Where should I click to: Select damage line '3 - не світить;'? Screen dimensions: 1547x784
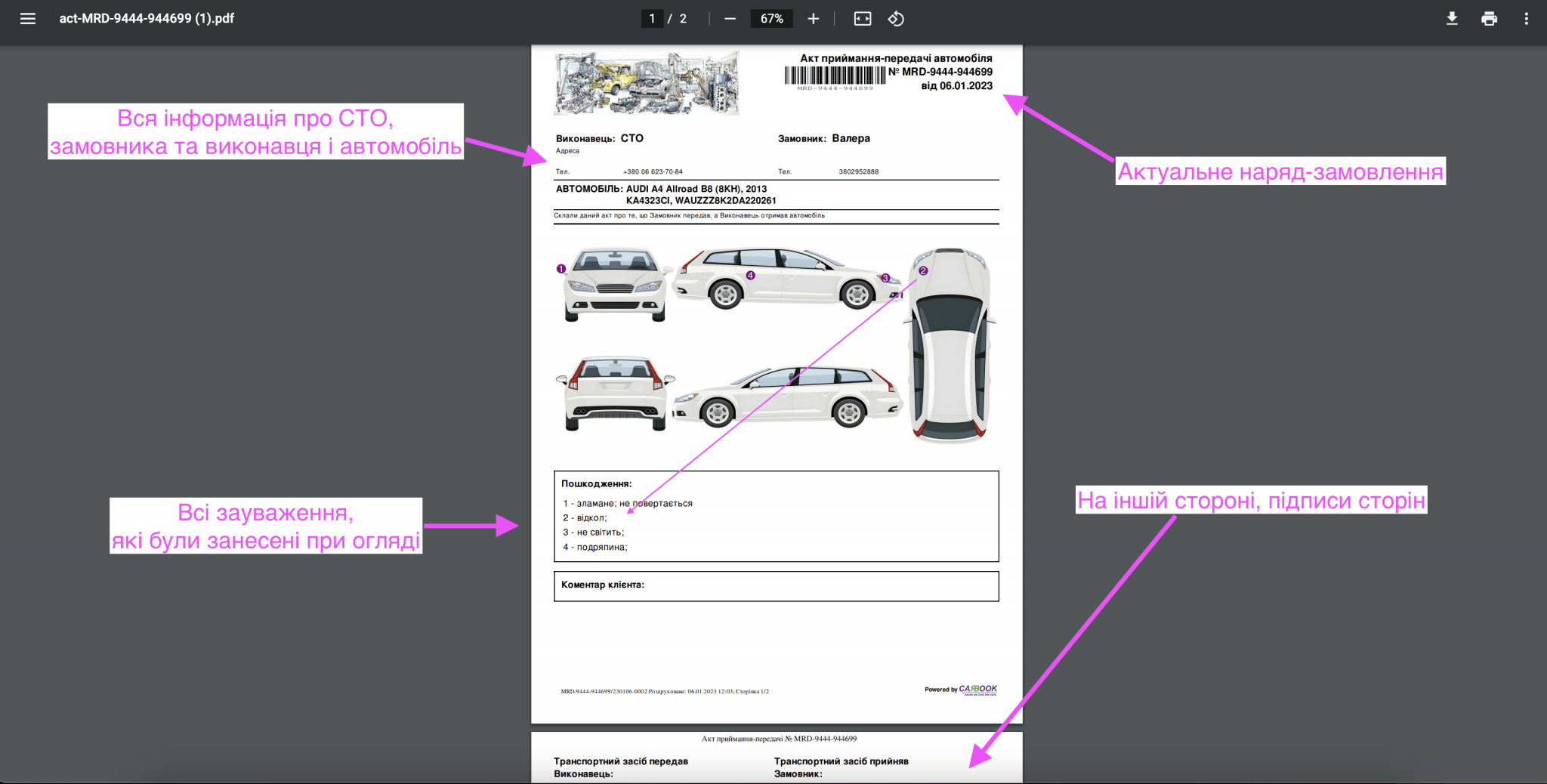(x=593, y=532)
